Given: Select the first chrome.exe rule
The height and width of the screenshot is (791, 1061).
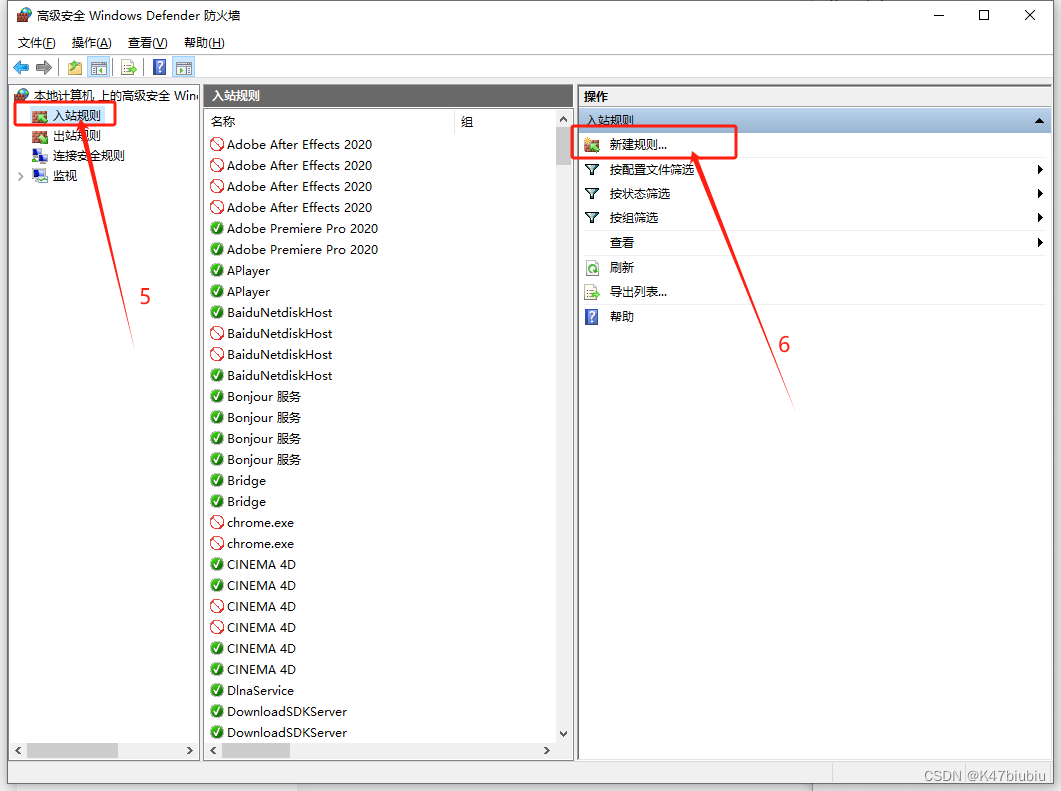Looking at the screenshot, I should point(261,522).
